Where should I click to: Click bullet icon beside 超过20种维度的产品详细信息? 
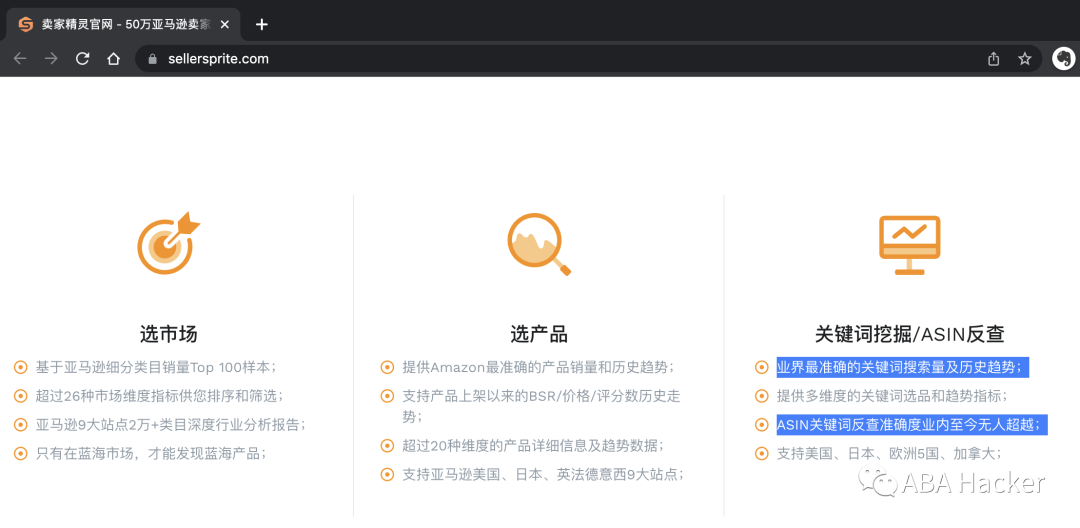pos(387,445)
